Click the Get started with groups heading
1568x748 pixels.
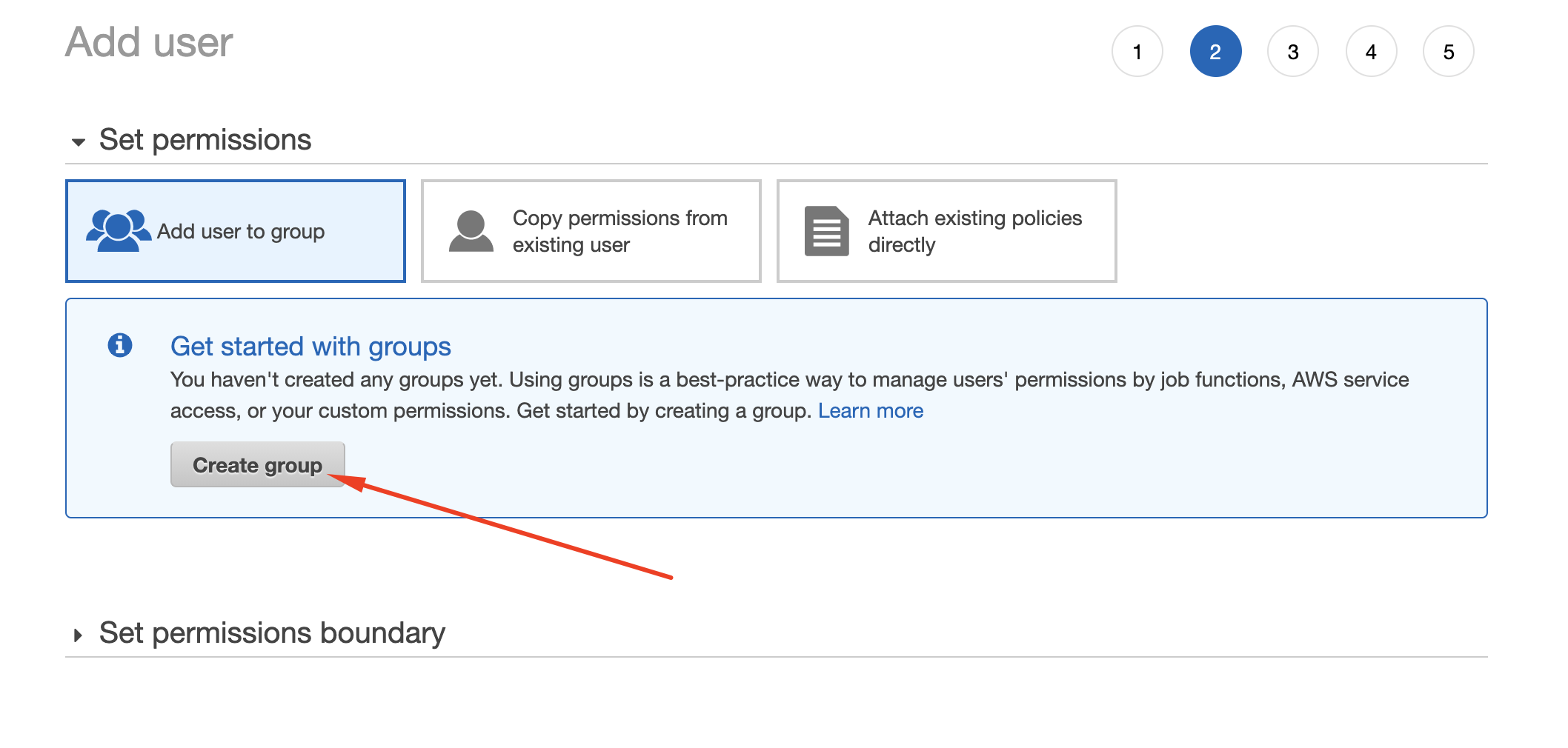(310, 347)
